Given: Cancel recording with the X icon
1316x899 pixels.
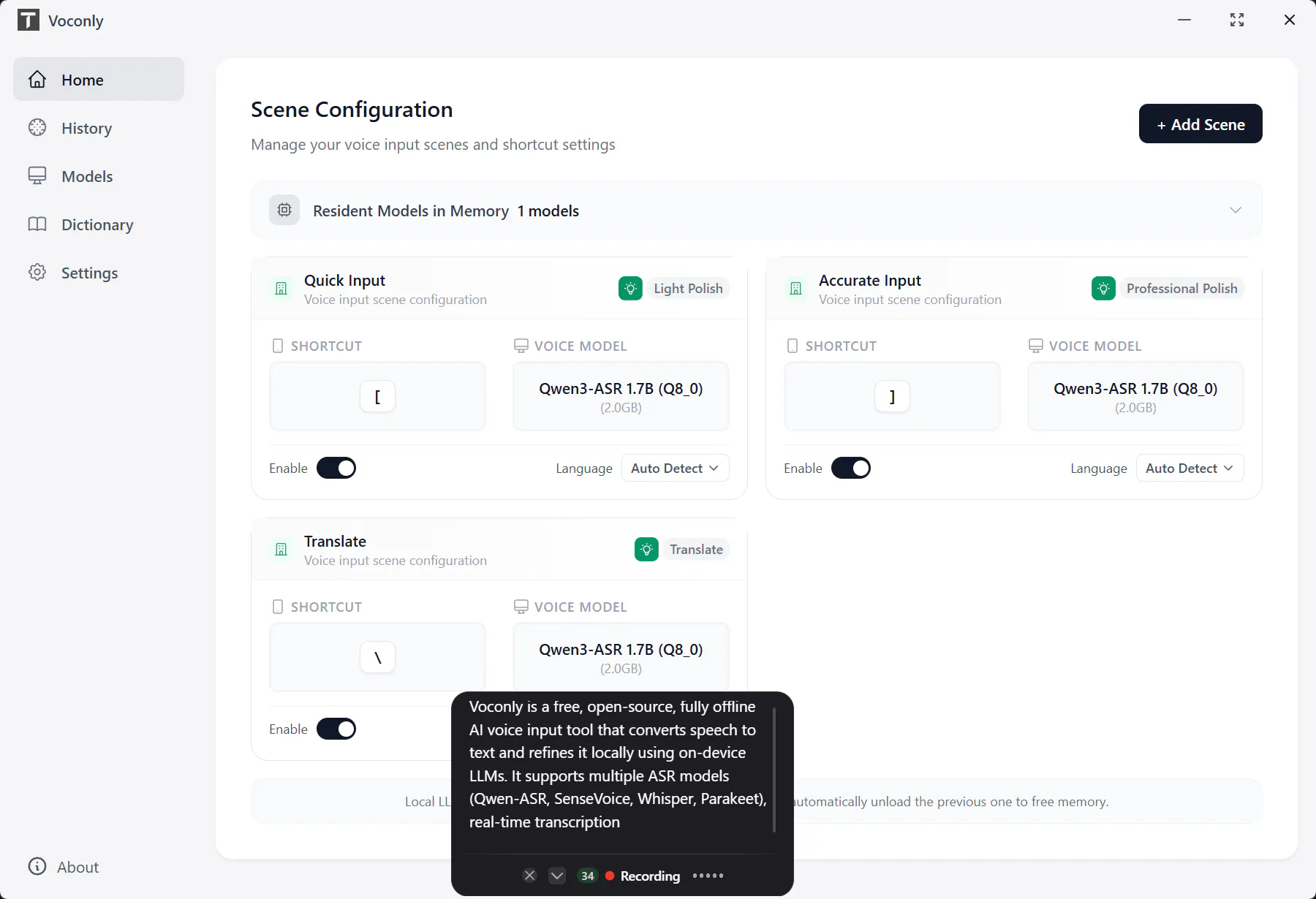Looking at the screenshot, I should coord(530,876).
